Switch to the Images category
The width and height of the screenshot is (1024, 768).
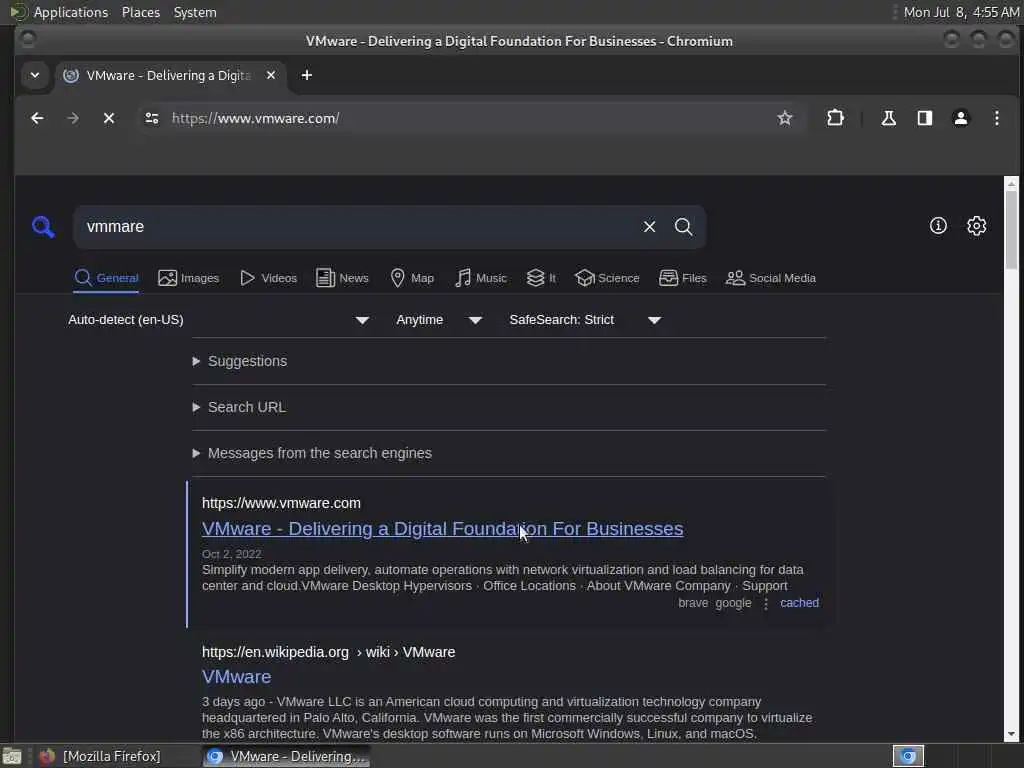coord(189,278)
